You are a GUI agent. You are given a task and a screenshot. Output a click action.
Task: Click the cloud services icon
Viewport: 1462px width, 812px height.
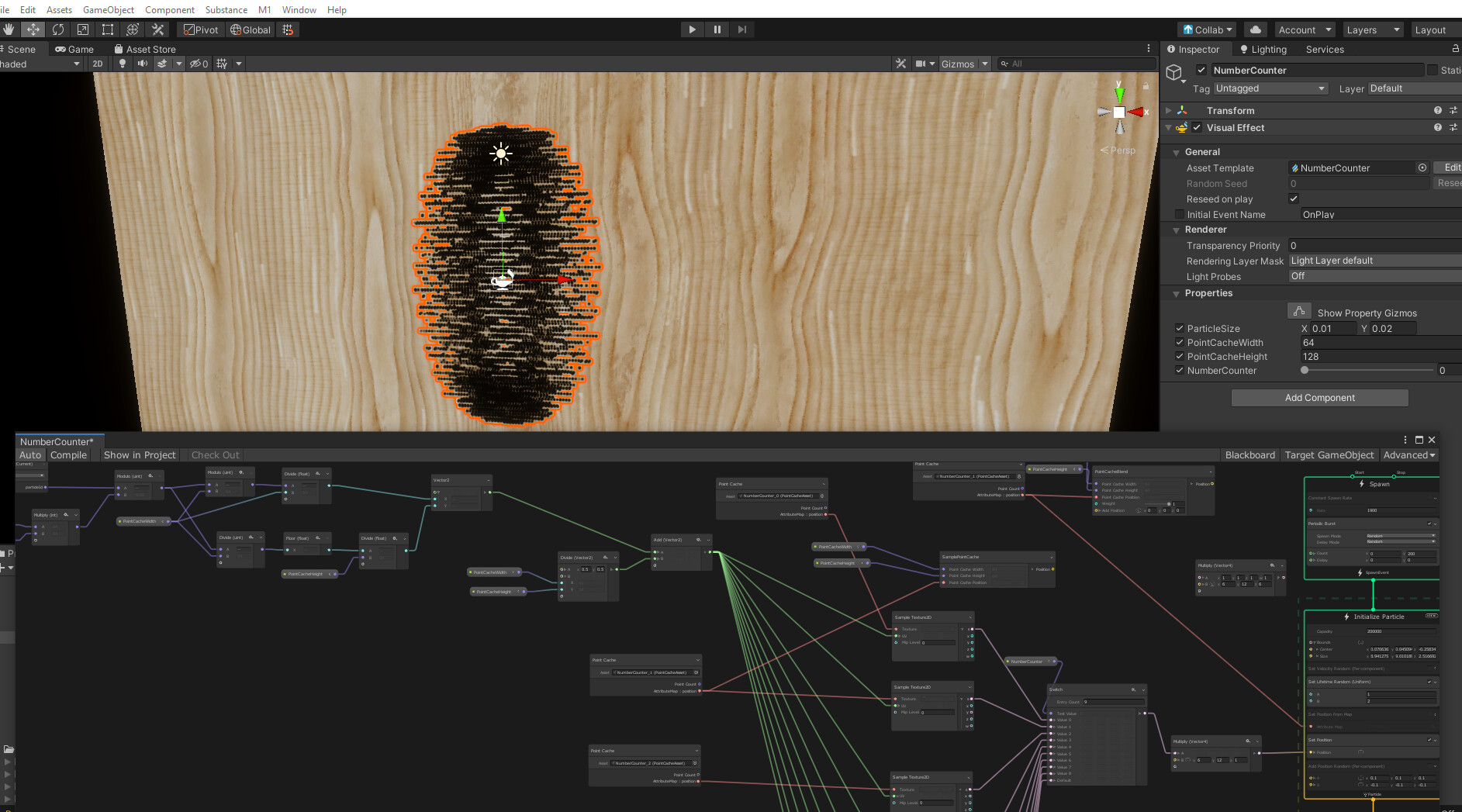(1255, 29)
